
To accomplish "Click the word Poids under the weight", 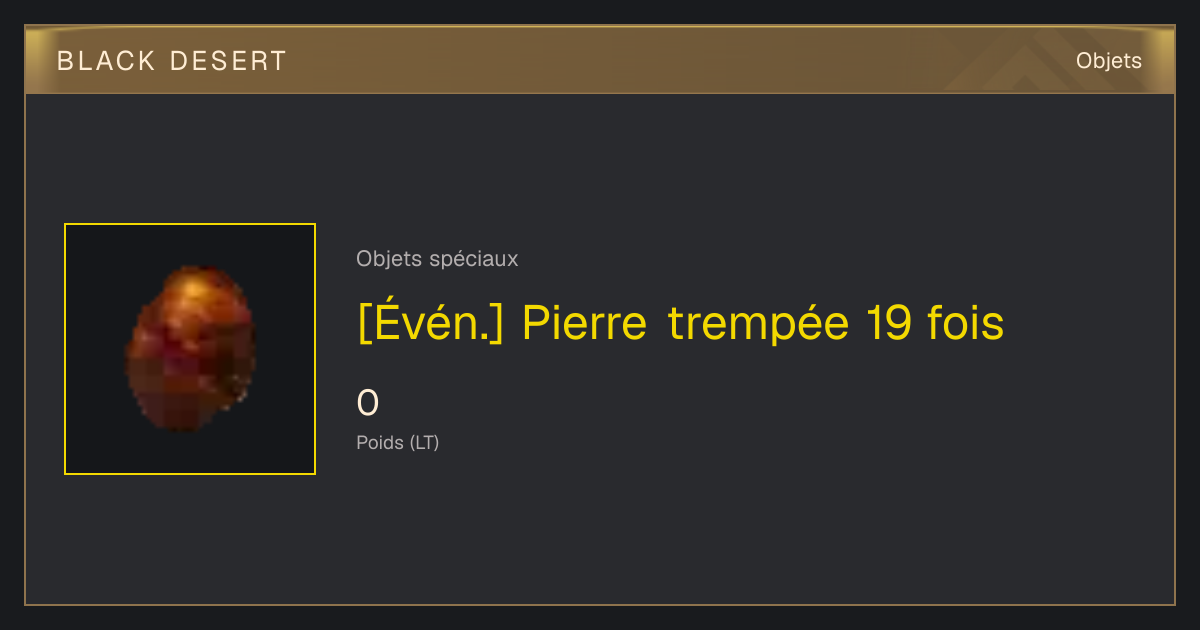I will tap(380, 442).
